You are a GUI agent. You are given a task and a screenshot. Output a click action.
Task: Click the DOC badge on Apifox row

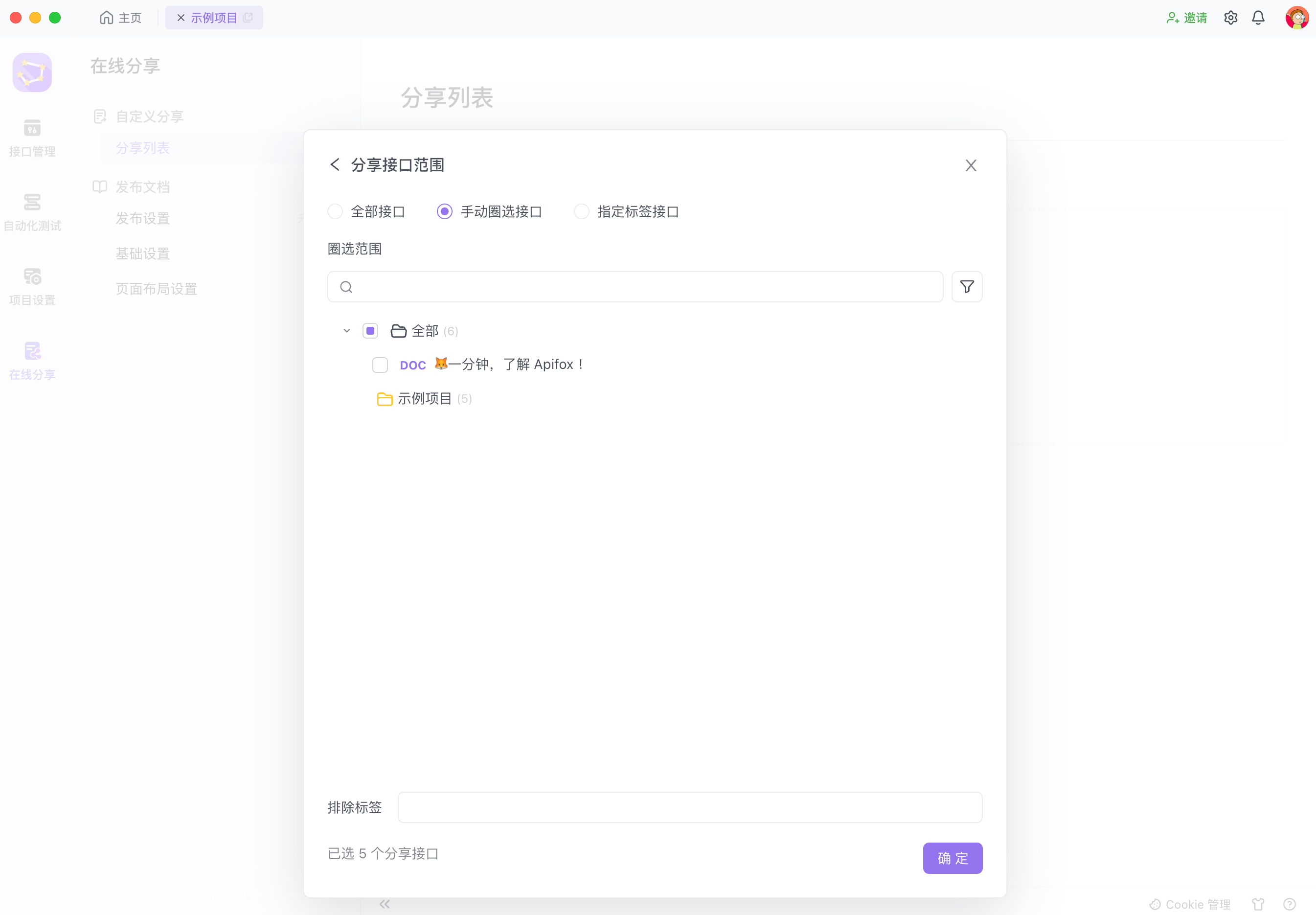pyautogui.click(x=413, y=365)
